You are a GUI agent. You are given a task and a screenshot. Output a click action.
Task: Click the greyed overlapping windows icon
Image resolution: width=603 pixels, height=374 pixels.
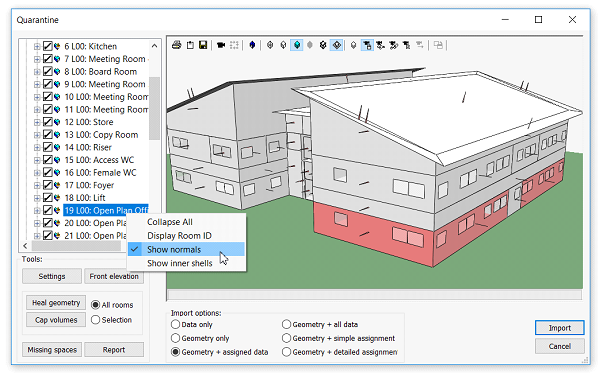tap(438, 45)
